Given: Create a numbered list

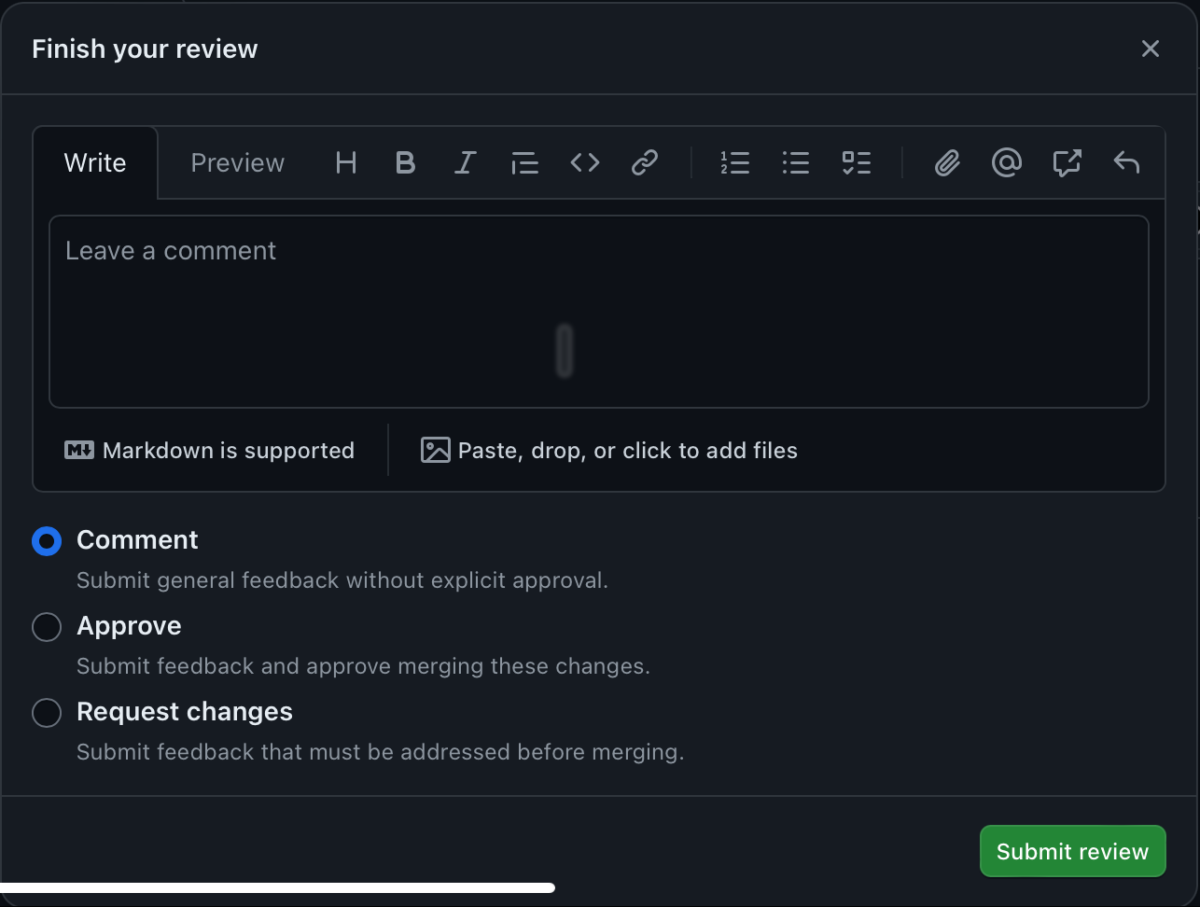Looking at the screenshot, I should pyautogui.click(x=735, y=163).
